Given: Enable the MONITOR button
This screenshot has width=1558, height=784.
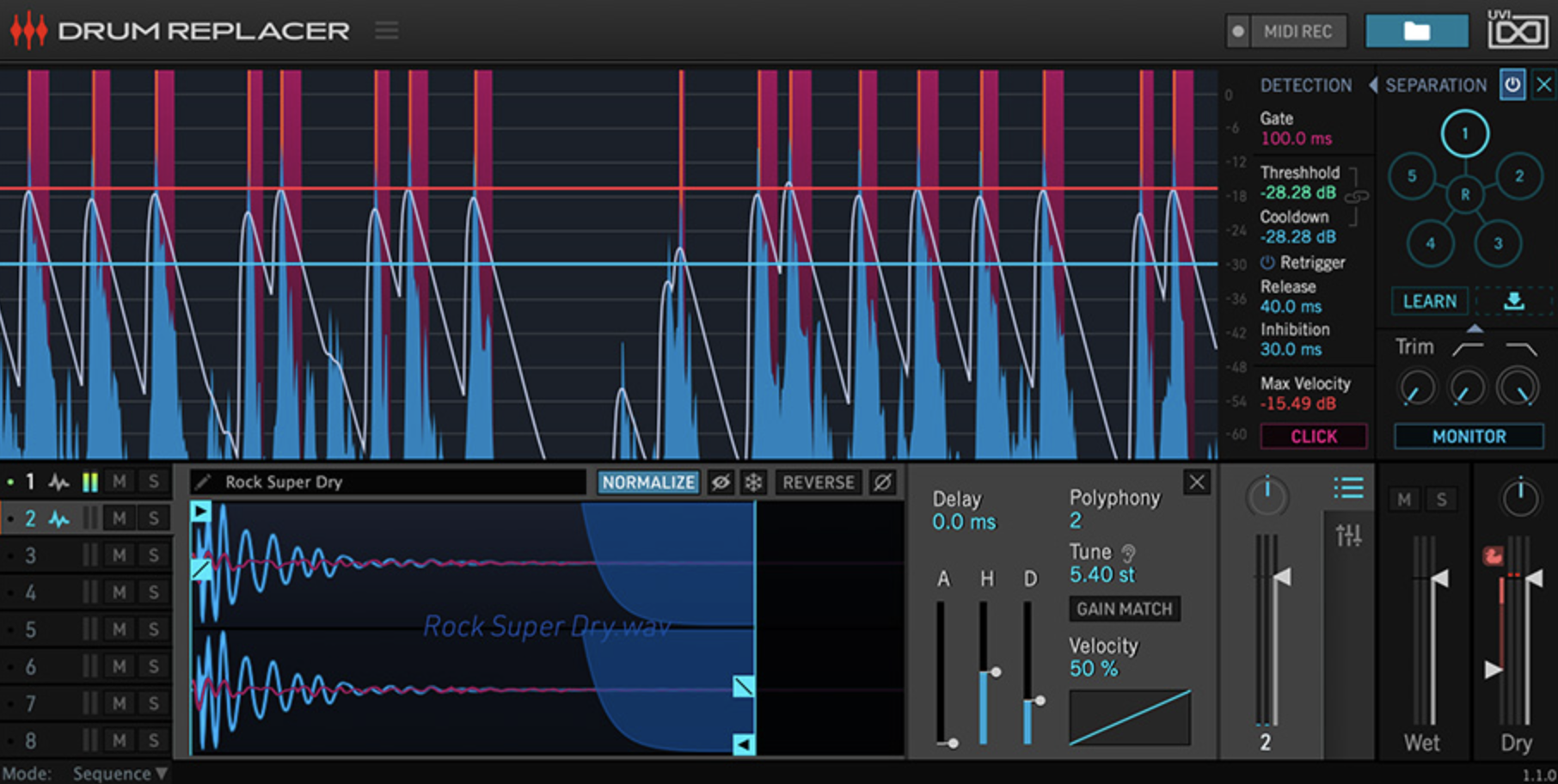Looking at the screenshot, I should (x=1469, y=437).
